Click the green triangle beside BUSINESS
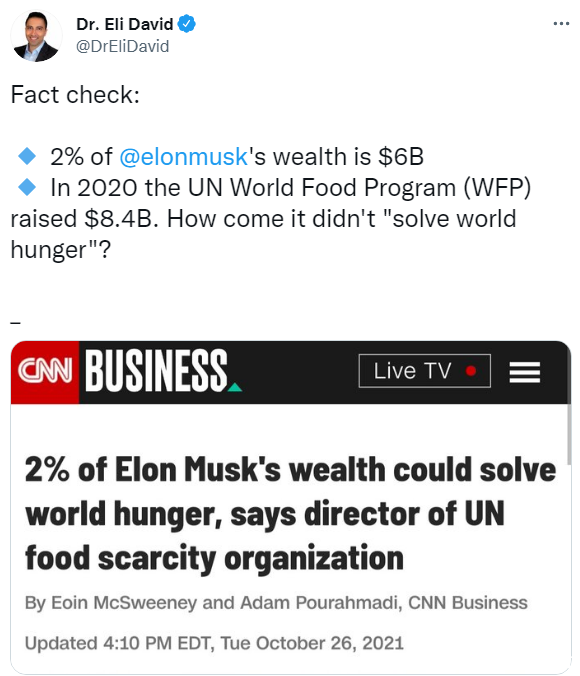 [x=235, y=387]
